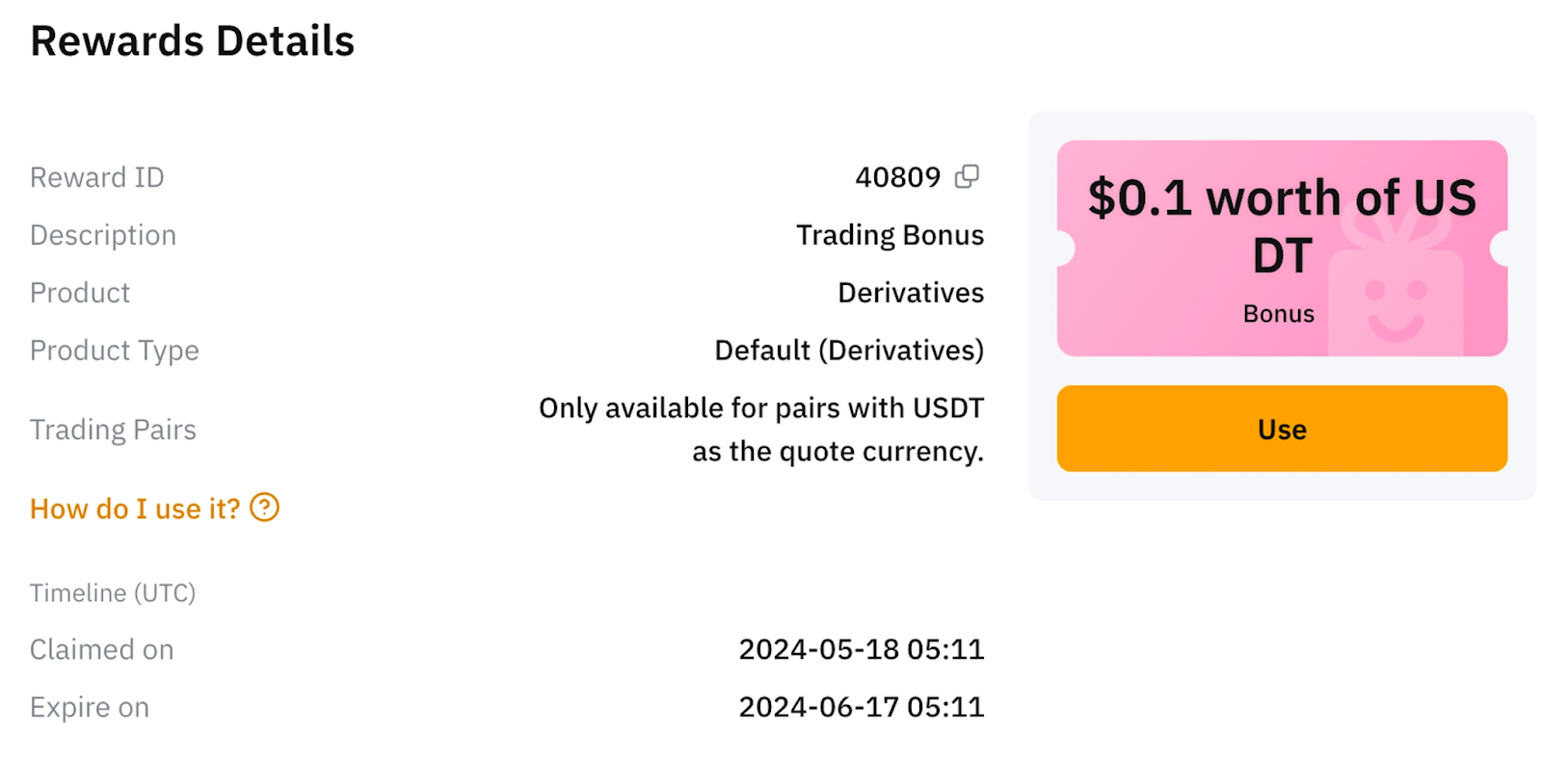1542x784 pixels.
Task: Click the Trading Pairs field label
Action: click(113, 430)
